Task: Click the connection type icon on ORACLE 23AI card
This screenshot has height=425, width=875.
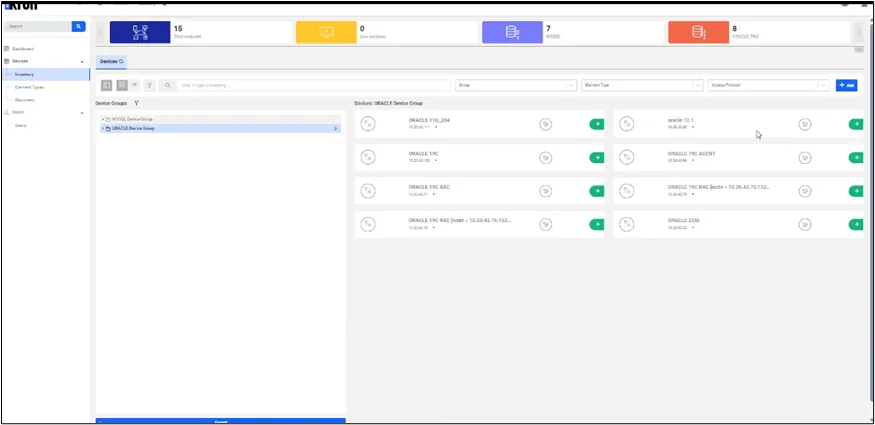Action: (x=805, y=225)
